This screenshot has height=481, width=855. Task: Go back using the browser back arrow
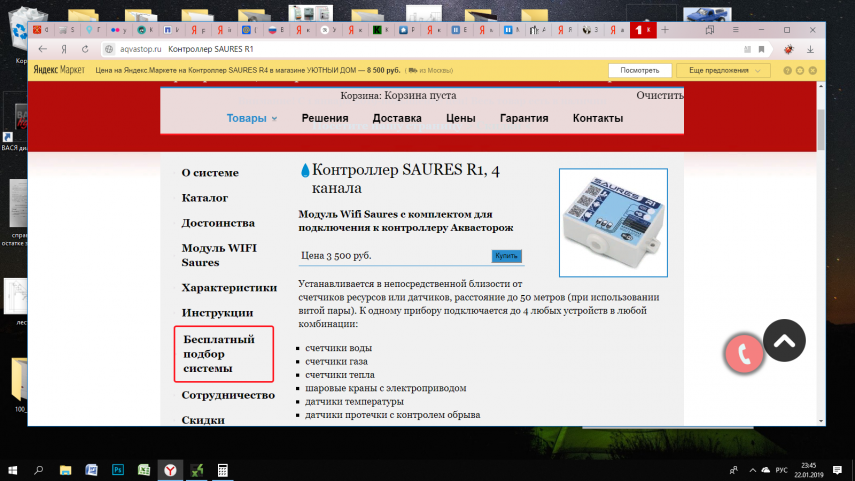pyautogui.click(x=42, y=49)
